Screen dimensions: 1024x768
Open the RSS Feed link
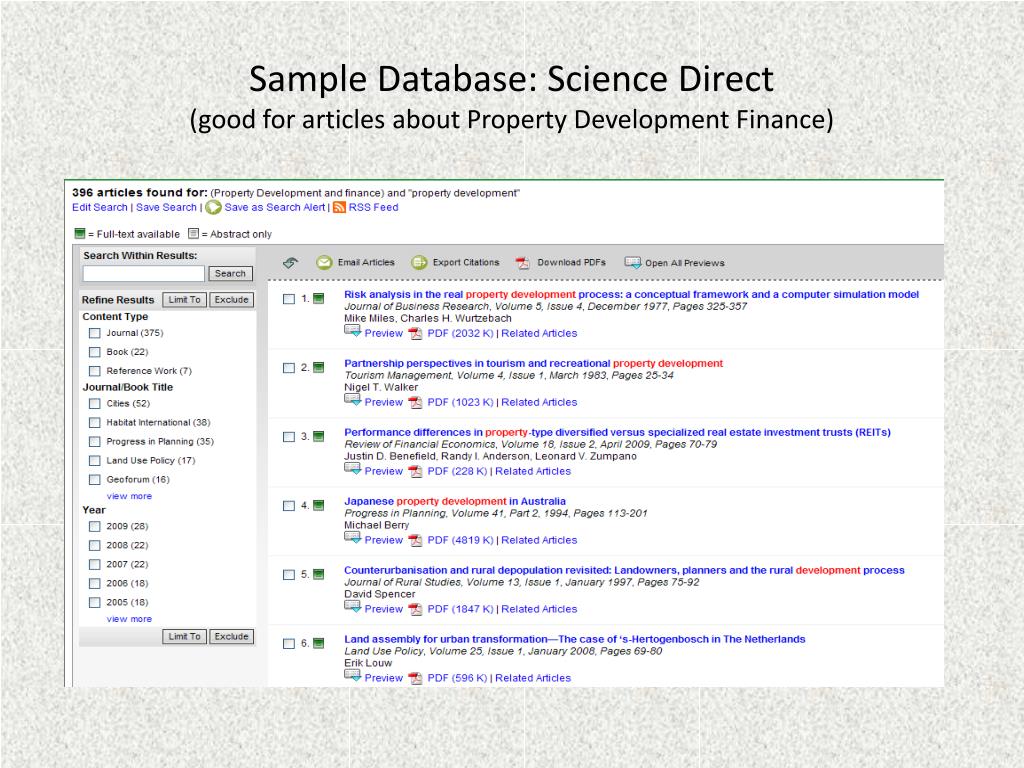[374, 207]
